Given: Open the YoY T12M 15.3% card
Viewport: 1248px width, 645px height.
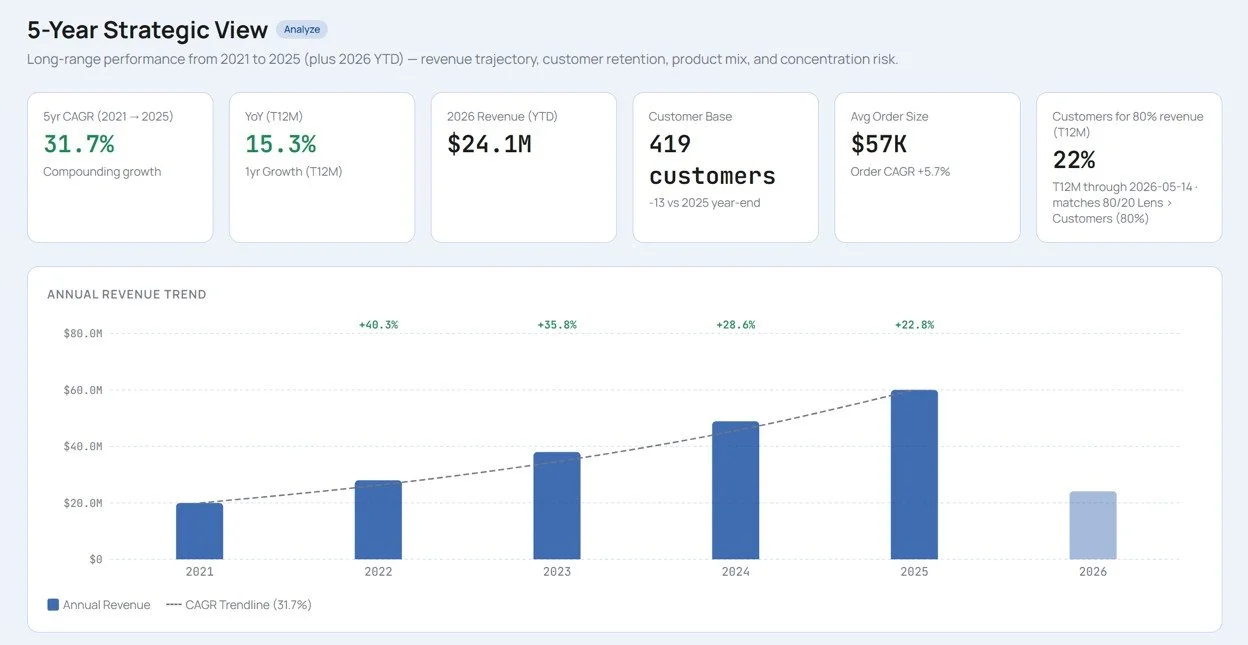Looking at the screenshot, I should tap(322, 167).
